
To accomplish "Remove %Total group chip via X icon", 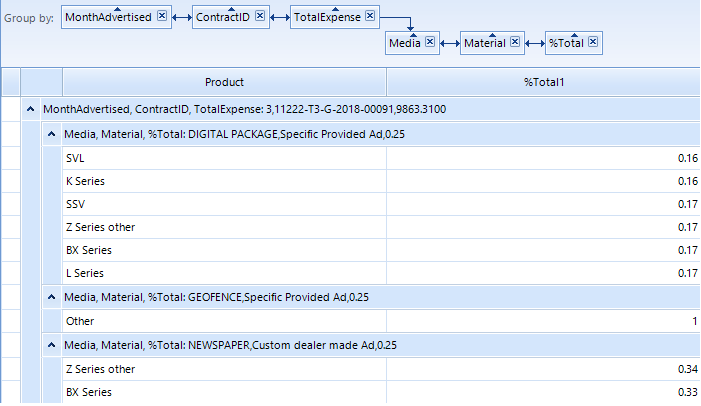I will 593,42.
